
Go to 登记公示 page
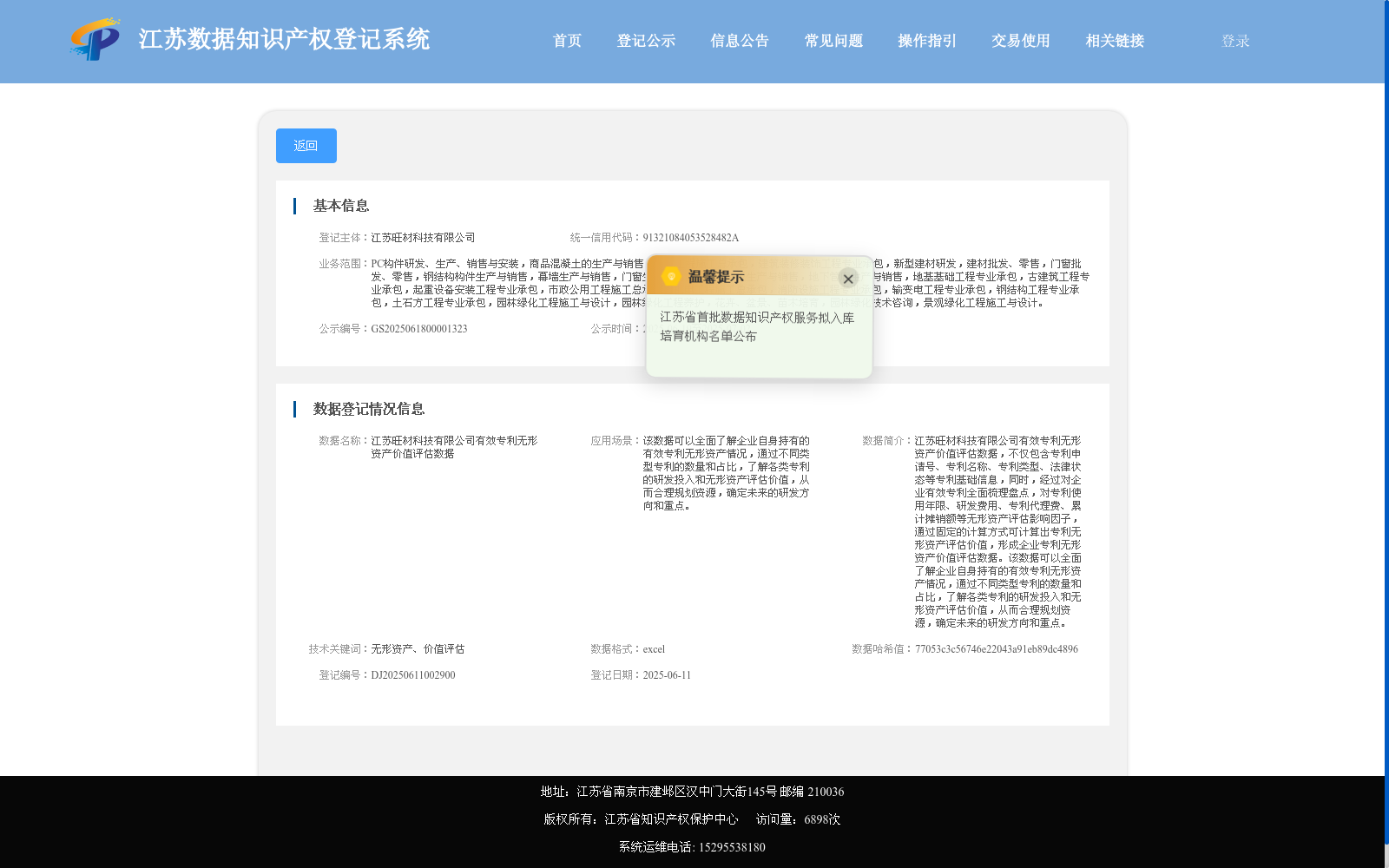coord(646,41)
